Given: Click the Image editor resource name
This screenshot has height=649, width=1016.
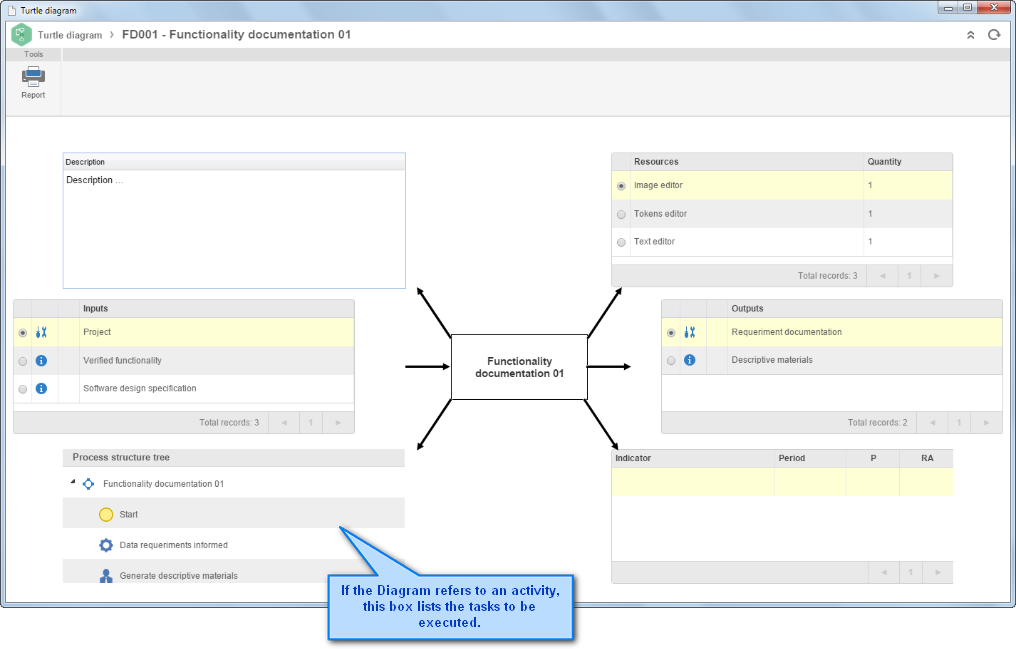Looking at the screenshot, I should (x=658, y=185).
